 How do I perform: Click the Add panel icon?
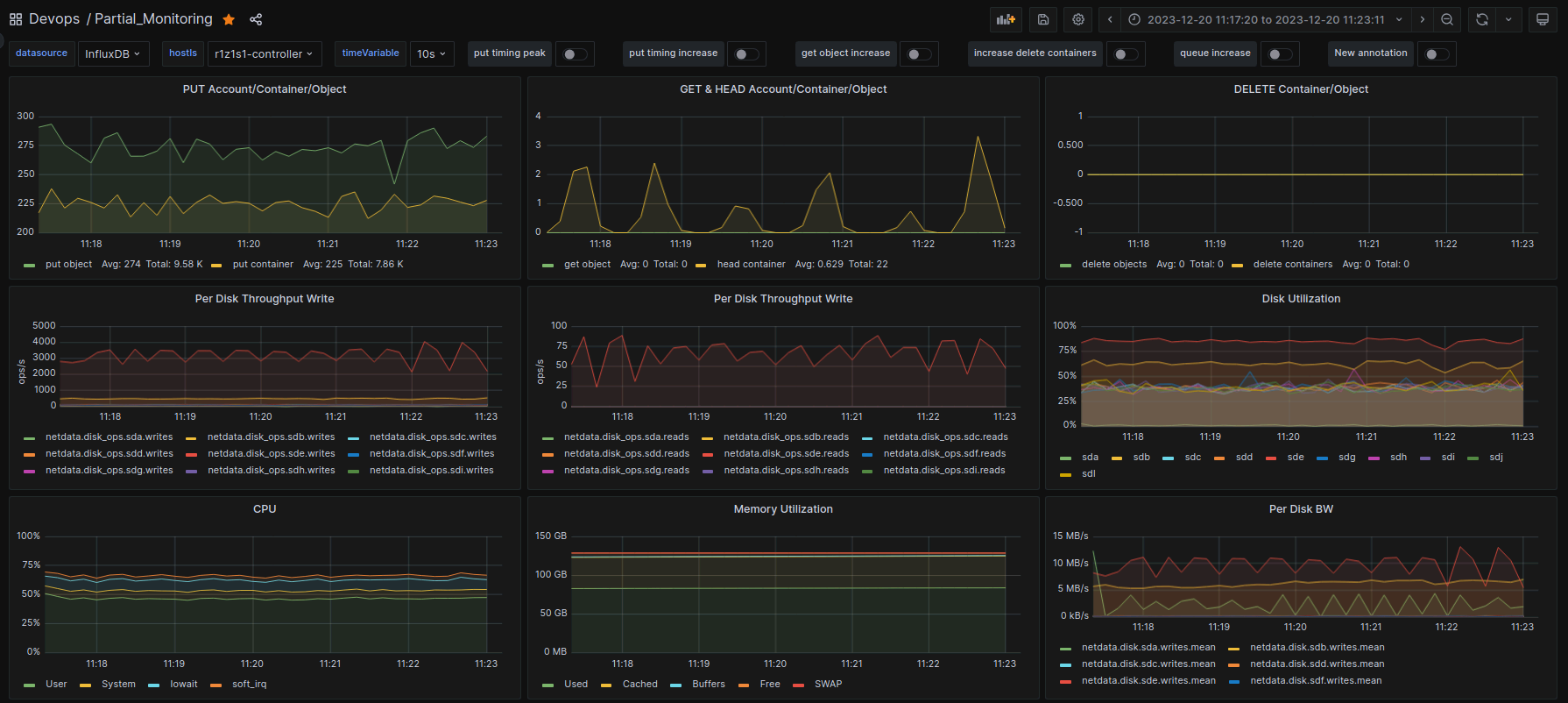pos(1006,19)
